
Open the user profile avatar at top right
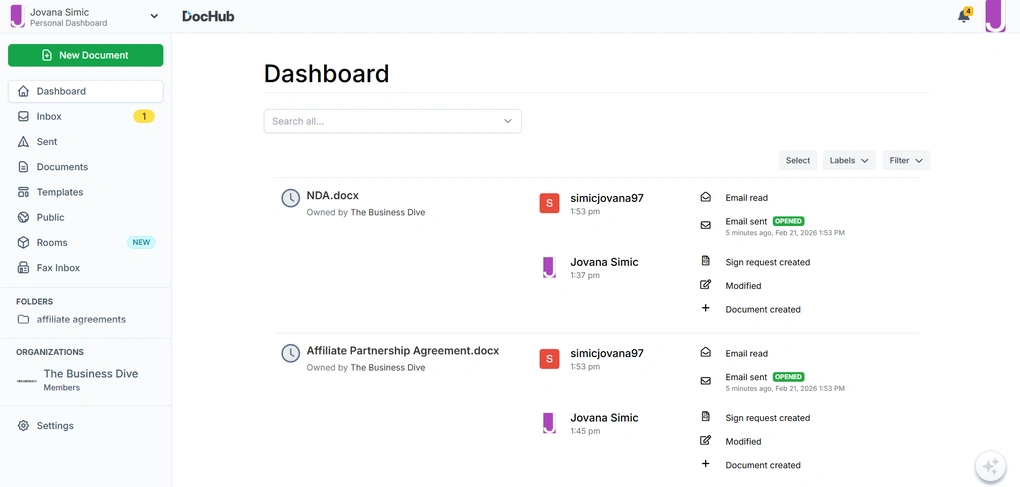[995, 16]
